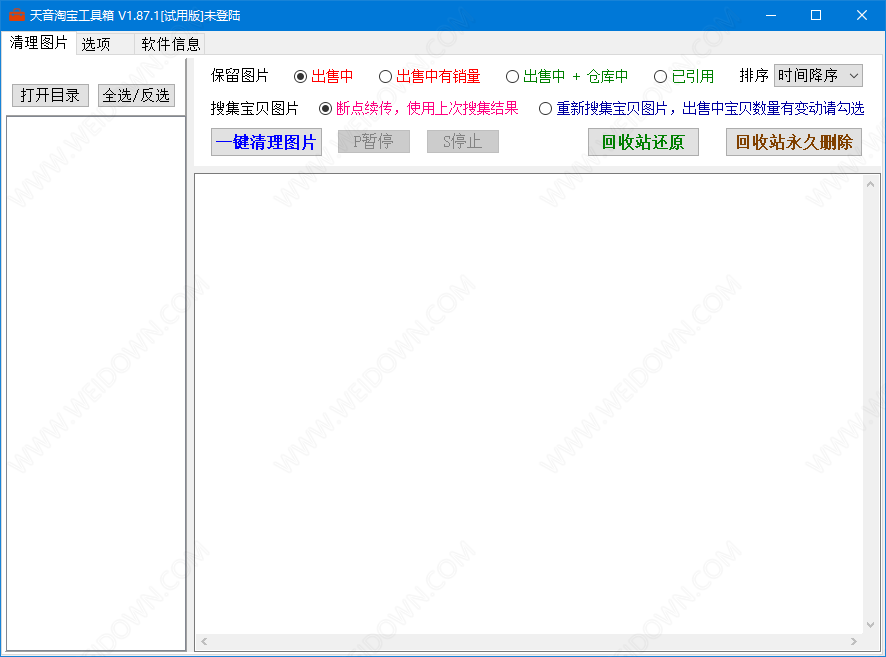Click inside the left directory list box
Screen dimensions: 886x657
pyautogui.click(x=96, y=380)
